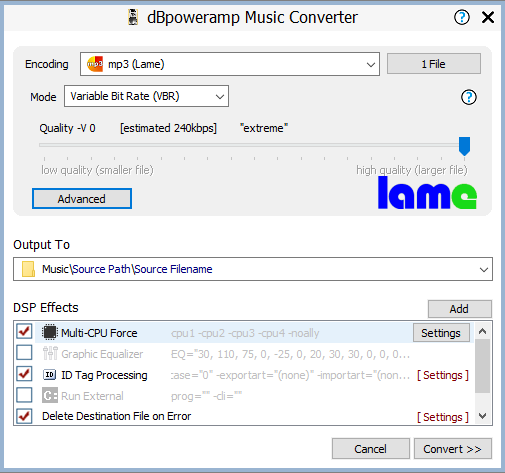505x473 pixels.
Task: Select the Run External row label
Action: (x=92, y=396)
